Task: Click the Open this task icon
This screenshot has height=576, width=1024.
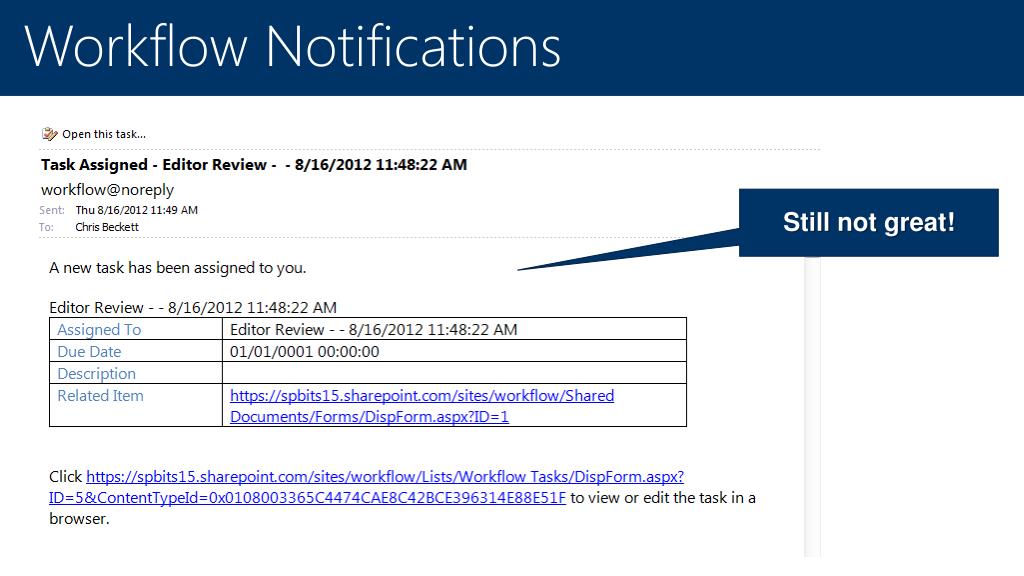Action: [50, 134]
